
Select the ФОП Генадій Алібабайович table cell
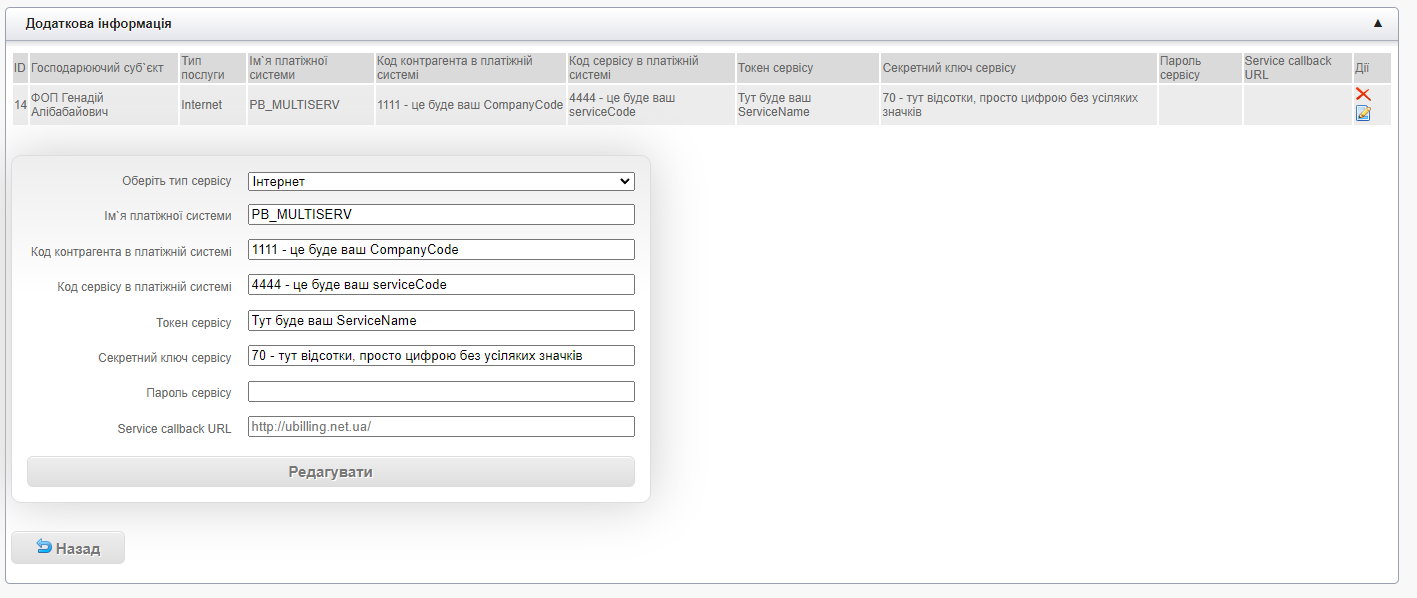tap(100, 104)
